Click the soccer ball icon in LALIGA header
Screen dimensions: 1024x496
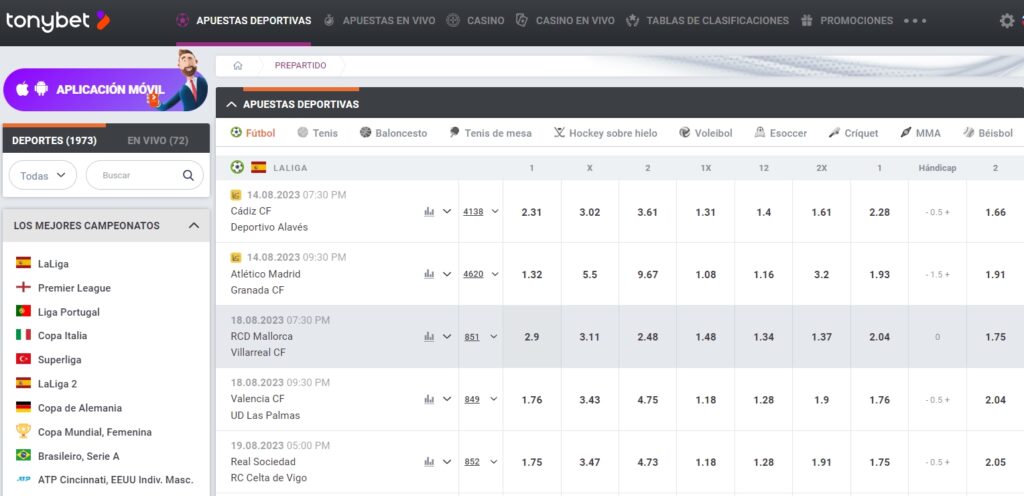(x=237, y=167)
